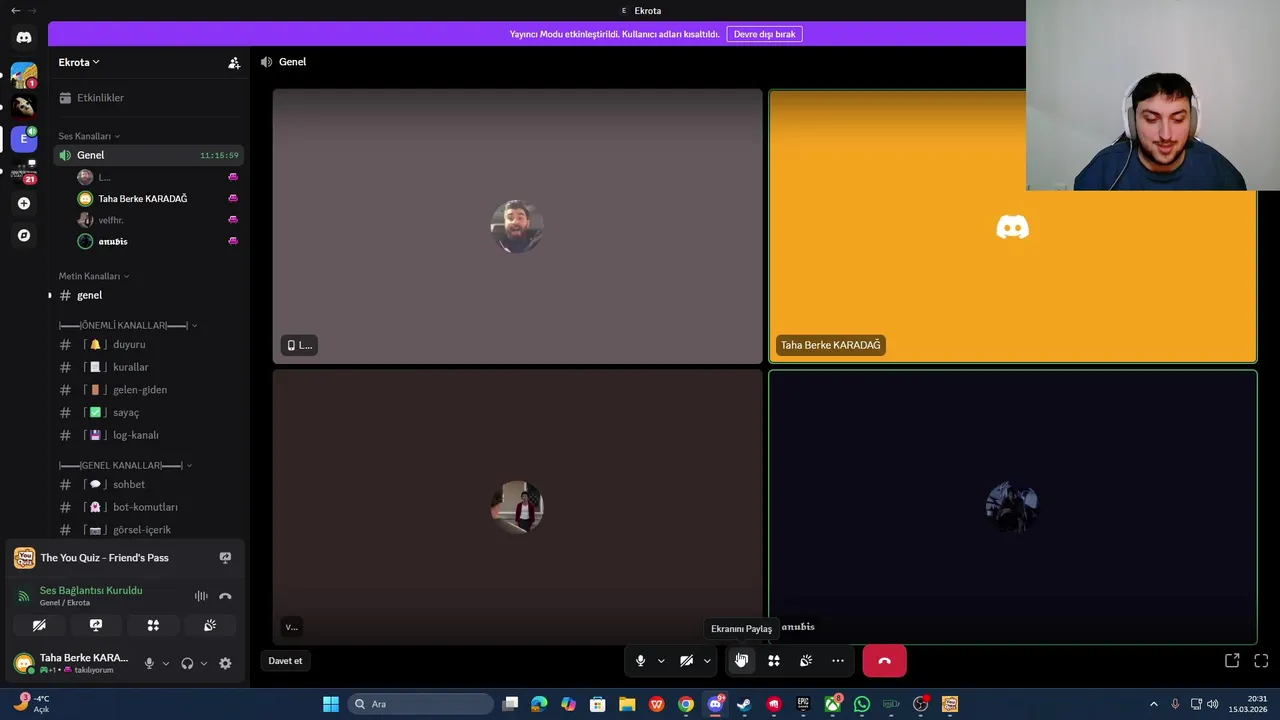Open microphone options arrow in call controls
Image resolution: width=1280 pixels, height=720 pixels.
(x=661, y=661)
